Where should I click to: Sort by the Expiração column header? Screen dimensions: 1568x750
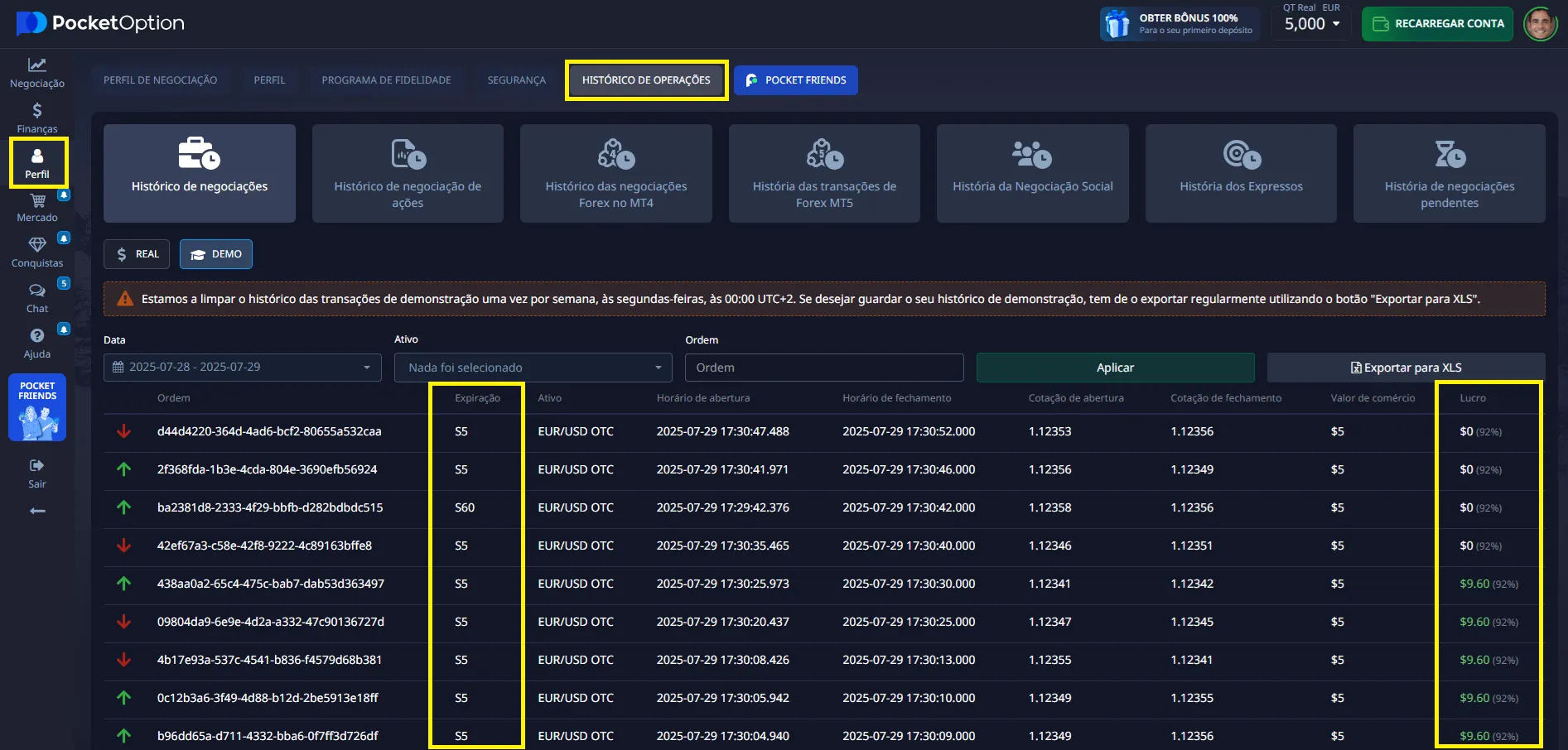tap(478, 398)
